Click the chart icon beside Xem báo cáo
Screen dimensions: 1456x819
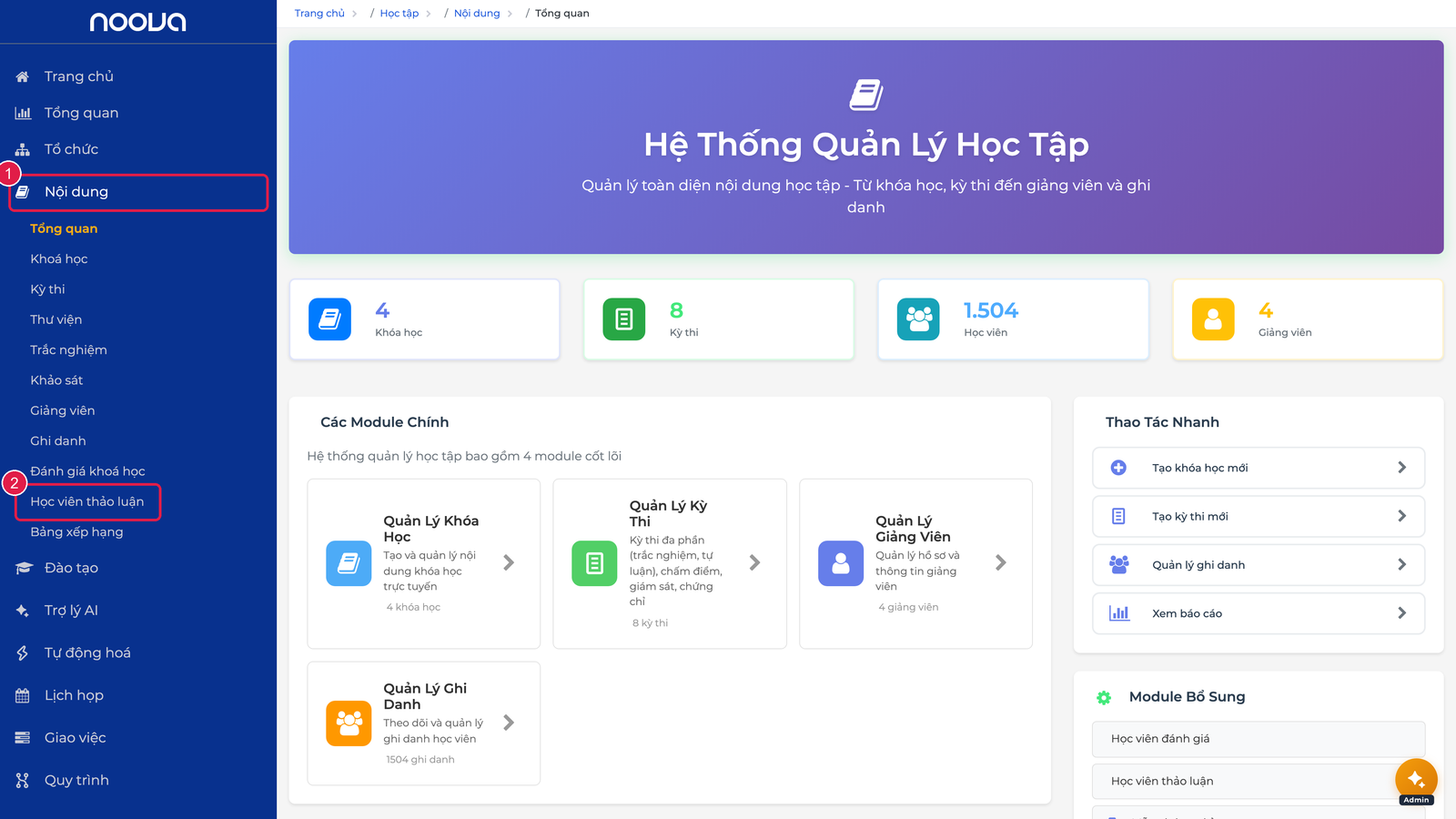click(x=1118, y=613)
